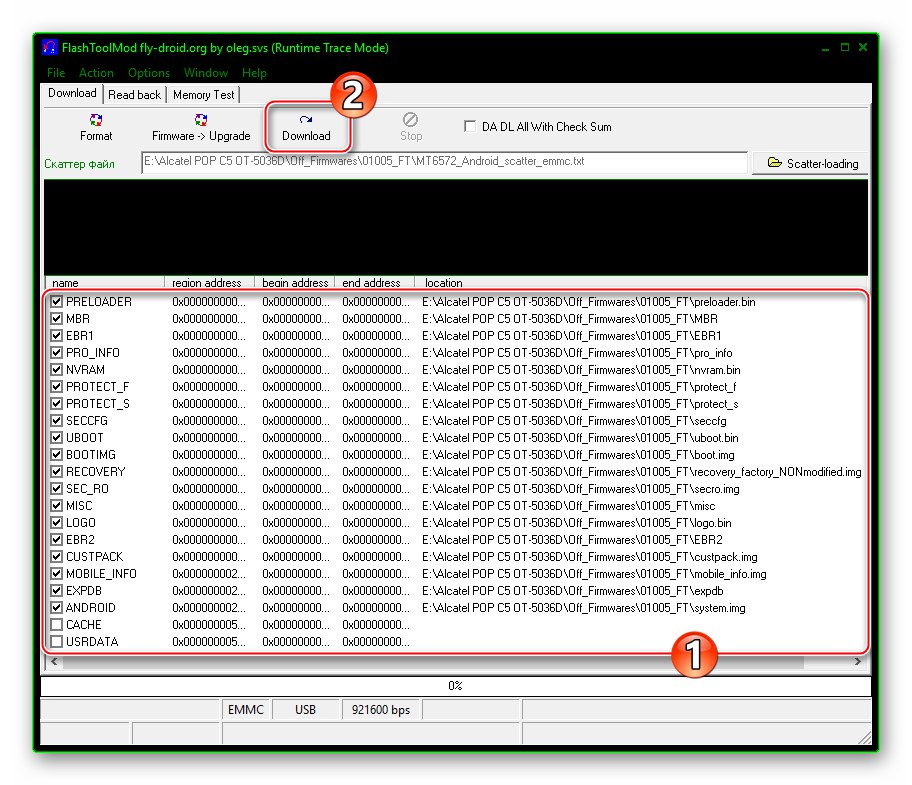Switch to the Memory Test tab

[x=204, y=95]
